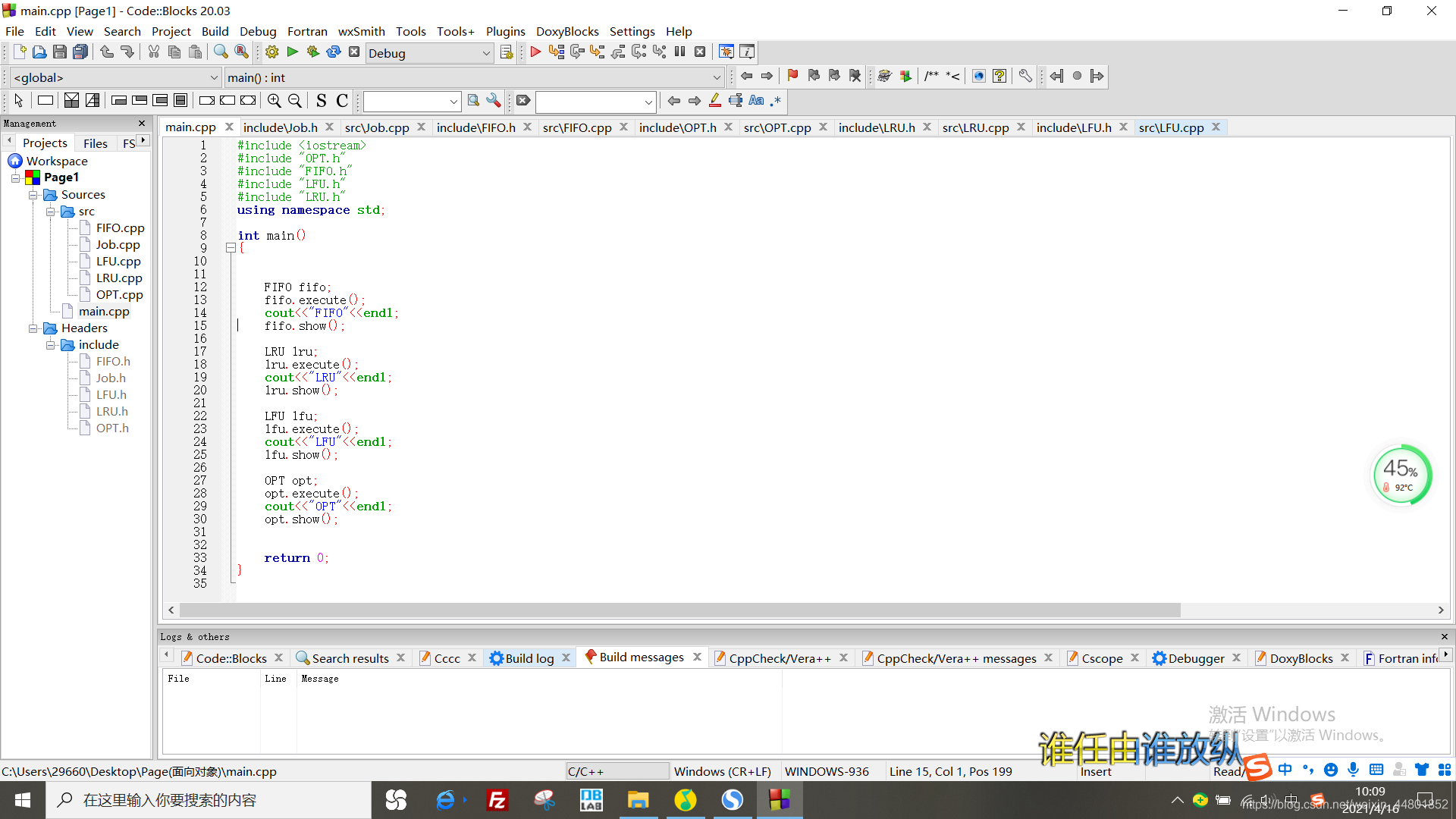Run the project with the green arrow

coord(293,52)
